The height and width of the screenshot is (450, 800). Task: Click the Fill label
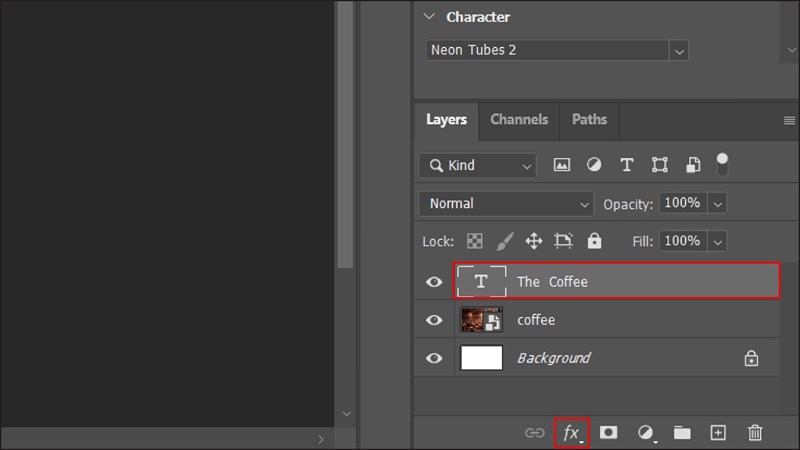pos(642,242)
